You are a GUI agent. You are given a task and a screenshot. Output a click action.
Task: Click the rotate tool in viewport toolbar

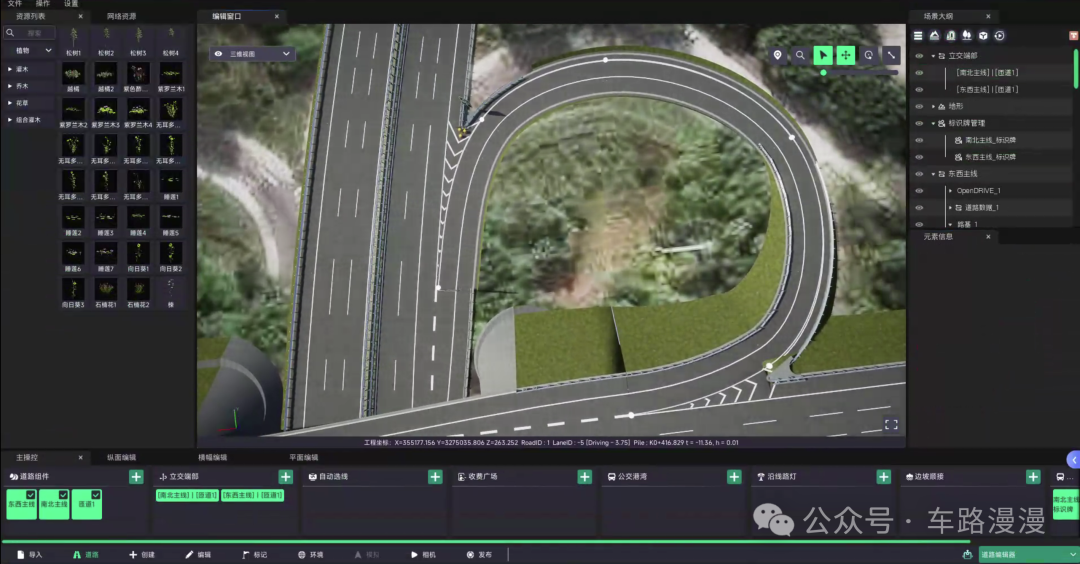click(x=869, y=55)
